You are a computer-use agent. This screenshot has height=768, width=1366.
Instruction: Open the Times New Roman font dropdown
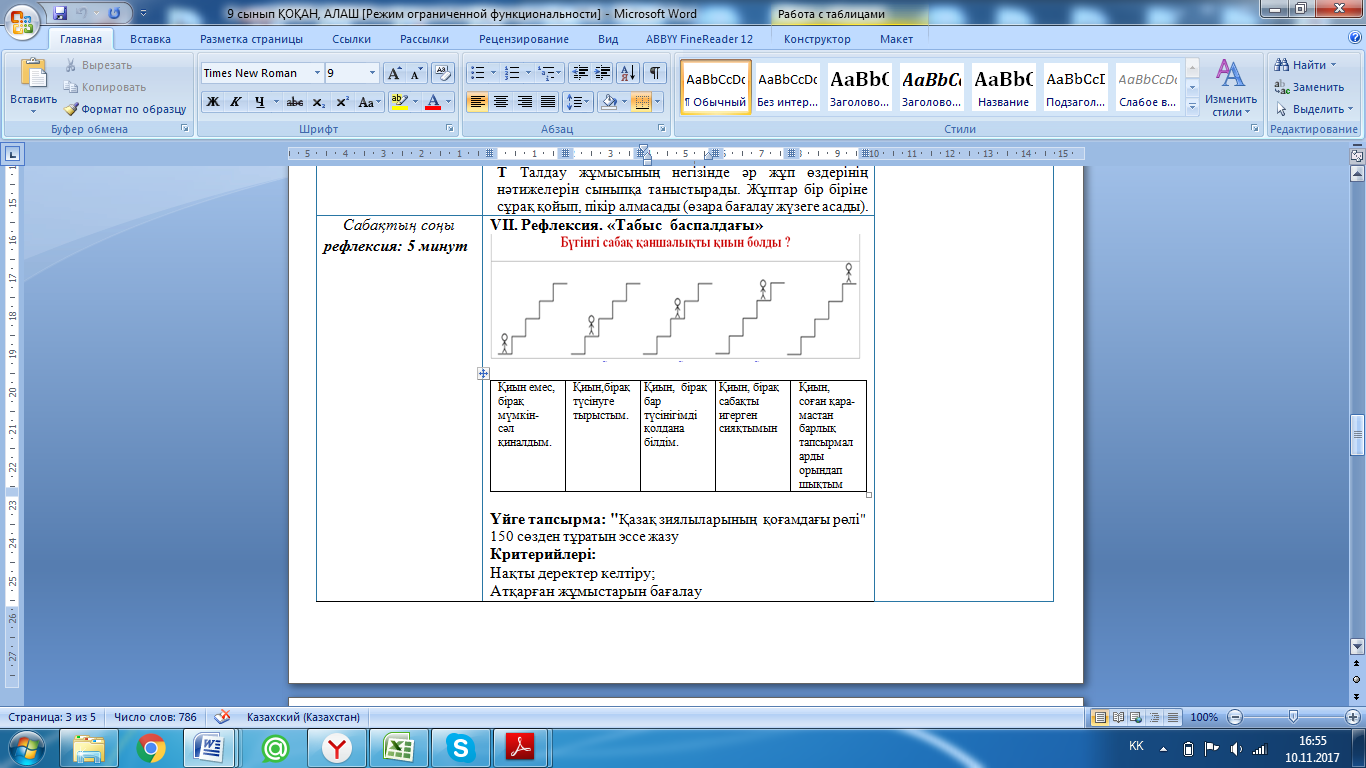point(317,73)
